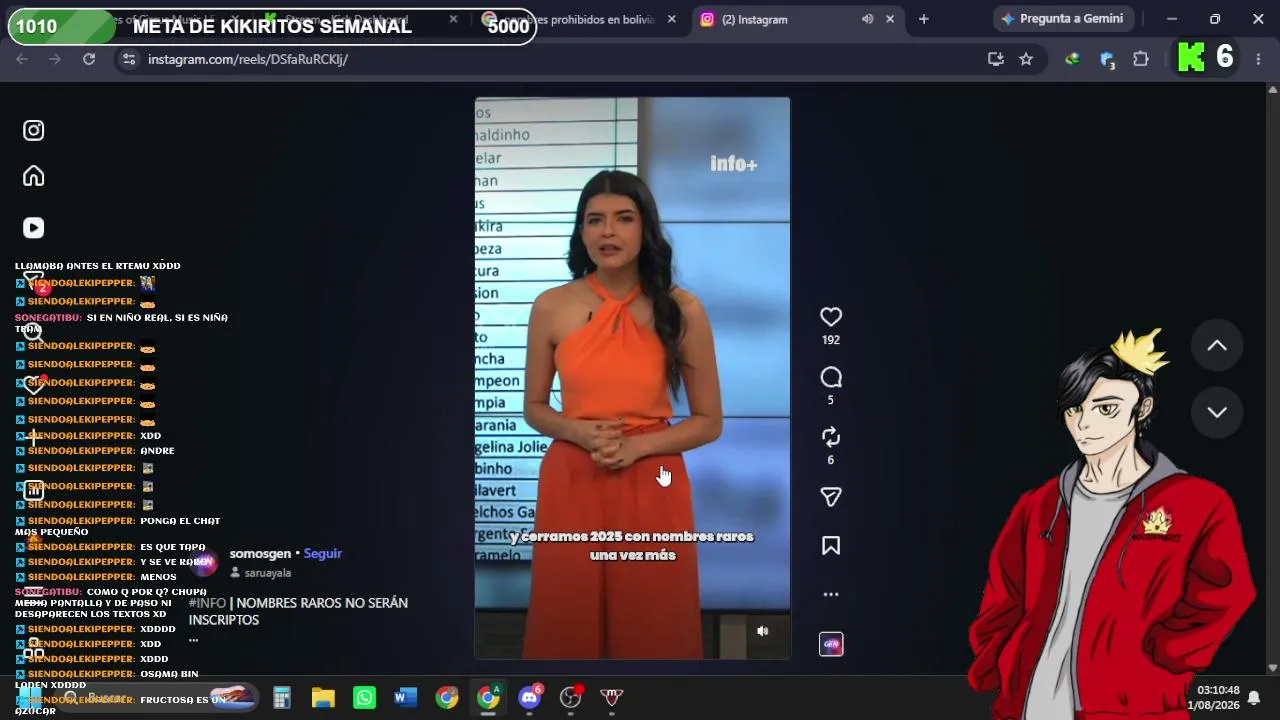Toggle the reel video sound
This screenshot has width=1280, height=720.
pyautogui.click(x=763, y=631)
